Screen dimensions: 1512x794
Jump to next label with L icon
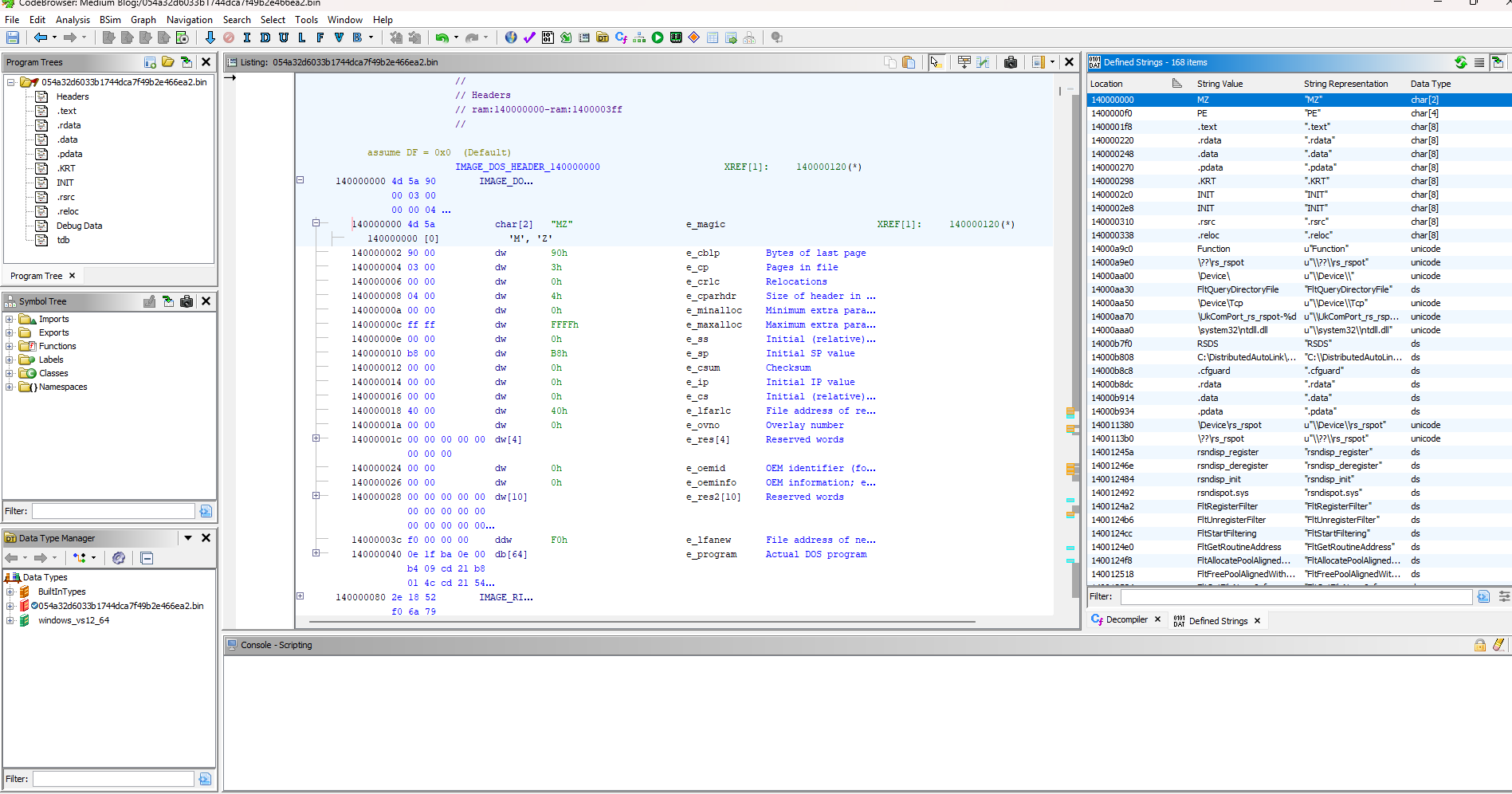coord(302,37)
